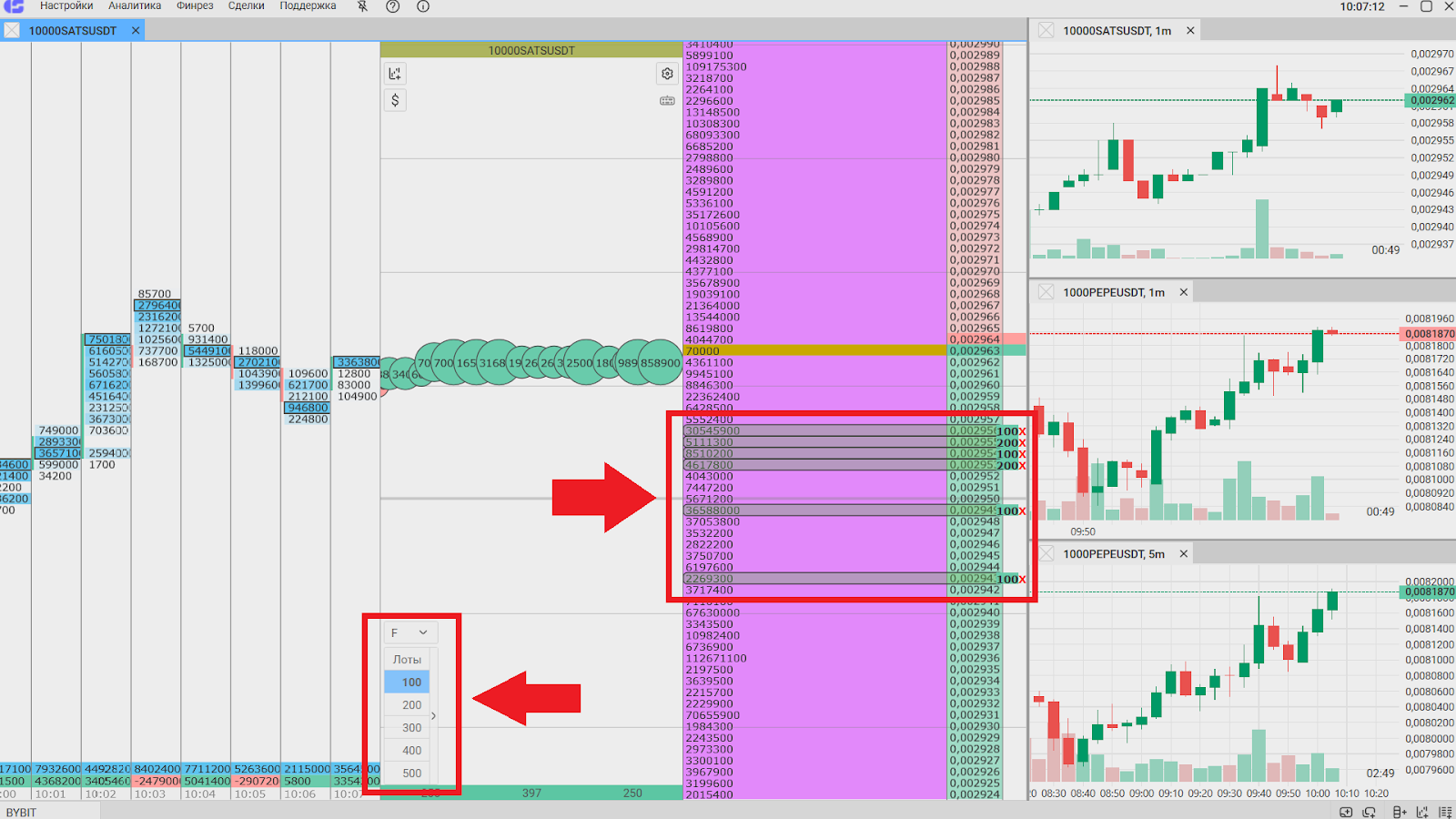Click the 10000SATSUSDT, 1m chart title
Viewport: 1456px width, 819px height.
point(1117,30)
